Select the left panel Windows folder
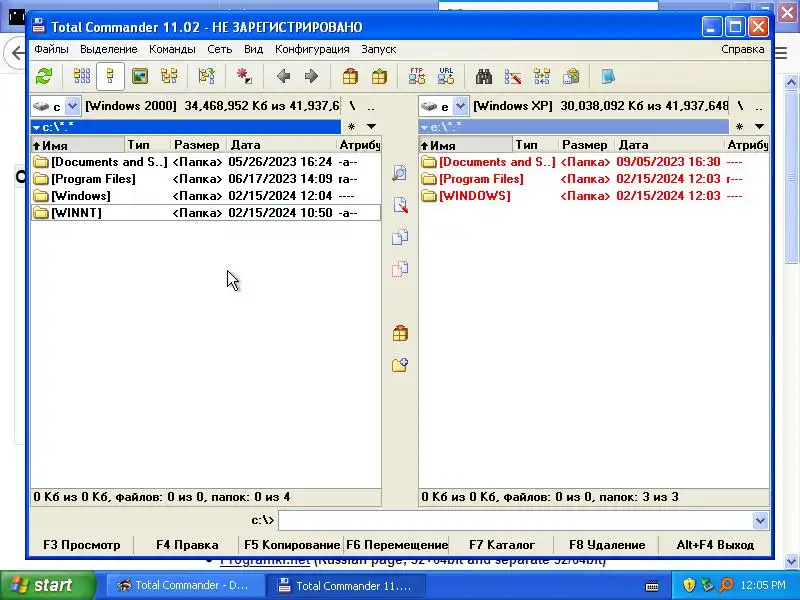Image resolution: width=800 pixels, height=600 pixels. click(x=206, y=196)
